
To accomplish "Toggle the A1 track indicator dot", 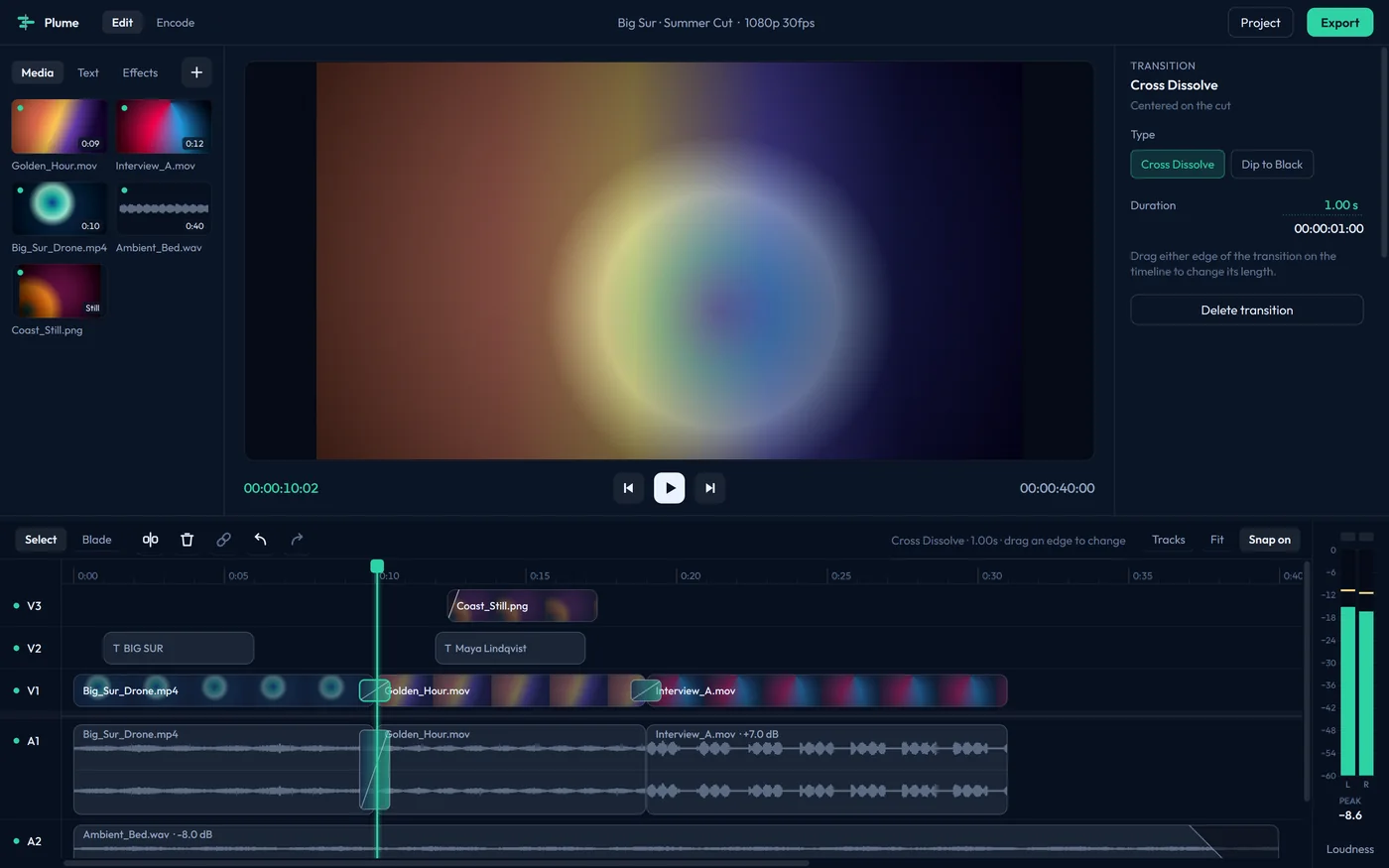I will pos(16,741).
